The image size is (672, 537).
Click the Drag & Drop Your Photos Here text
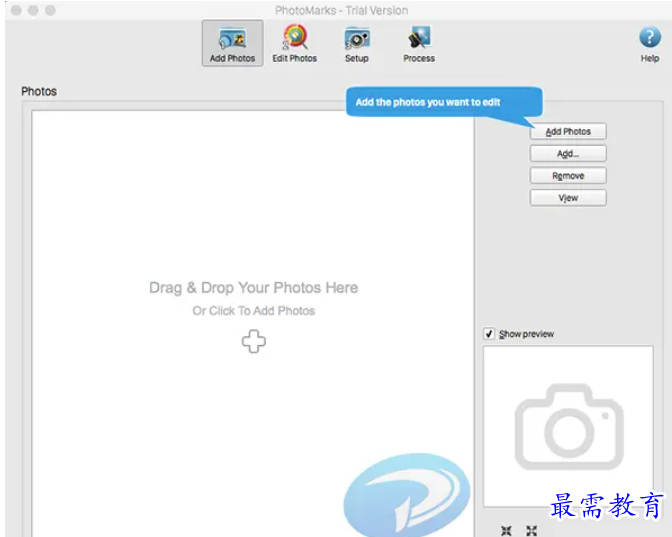click(x=254, y=288)
